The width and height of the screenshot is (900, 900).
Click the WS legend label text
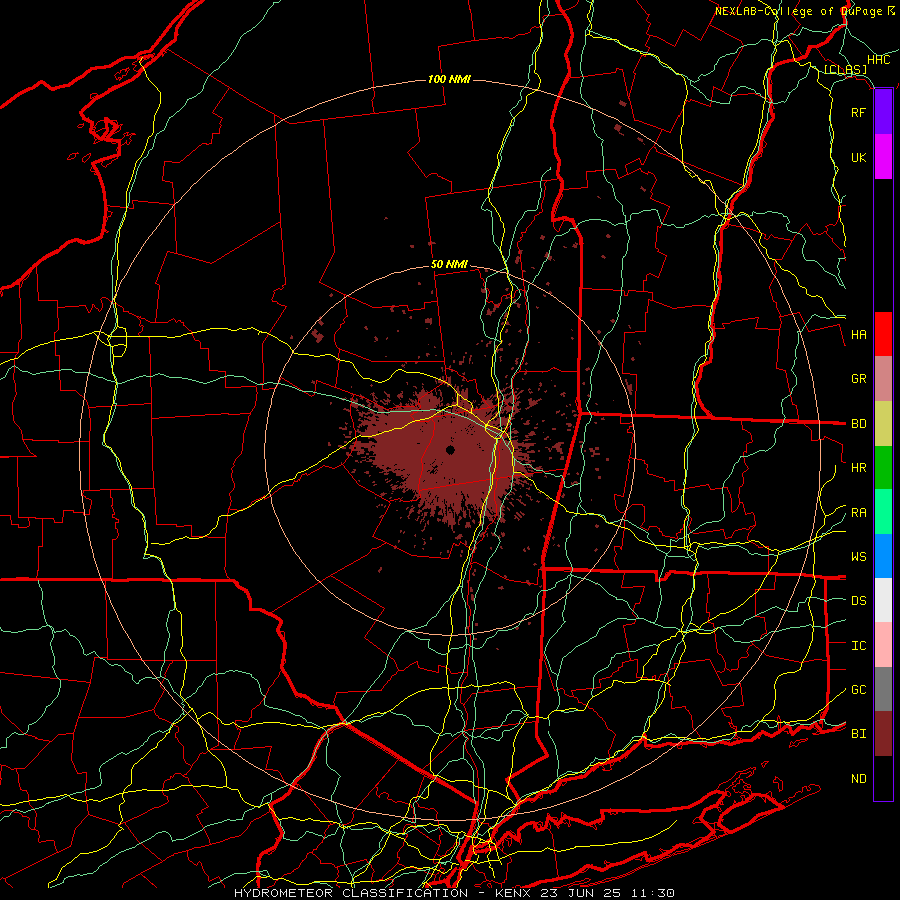pyautogui.click(x=858, y=557)
